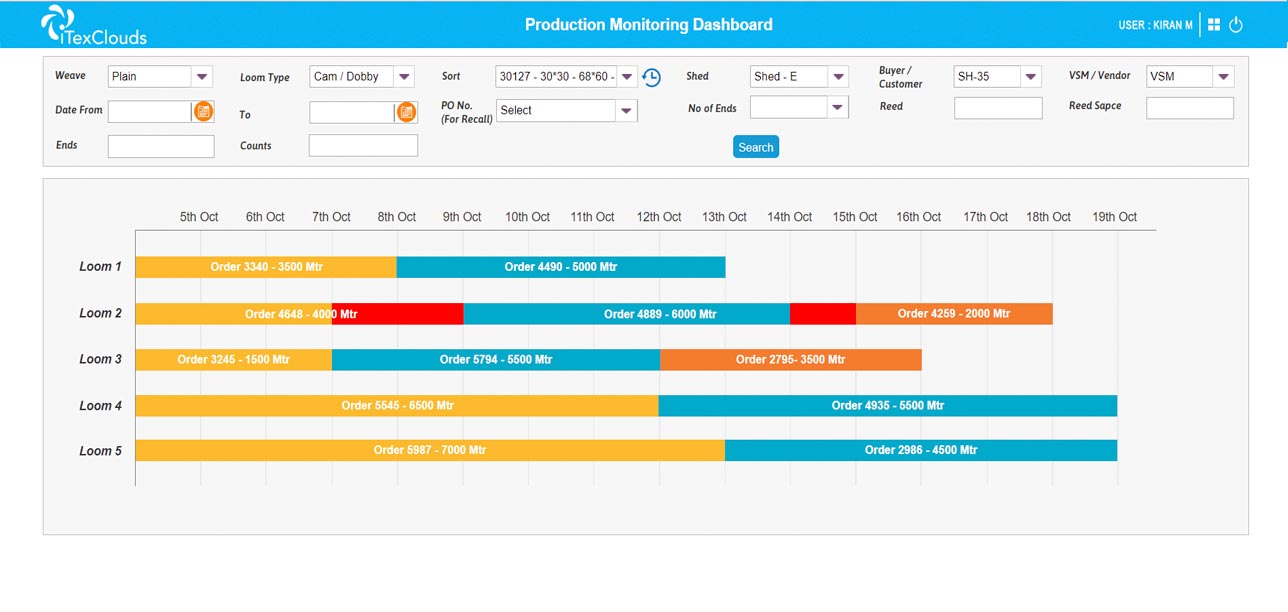Open the Date From calendar picker
This screenshot has width=1288, height=612.
pos(203,111)
